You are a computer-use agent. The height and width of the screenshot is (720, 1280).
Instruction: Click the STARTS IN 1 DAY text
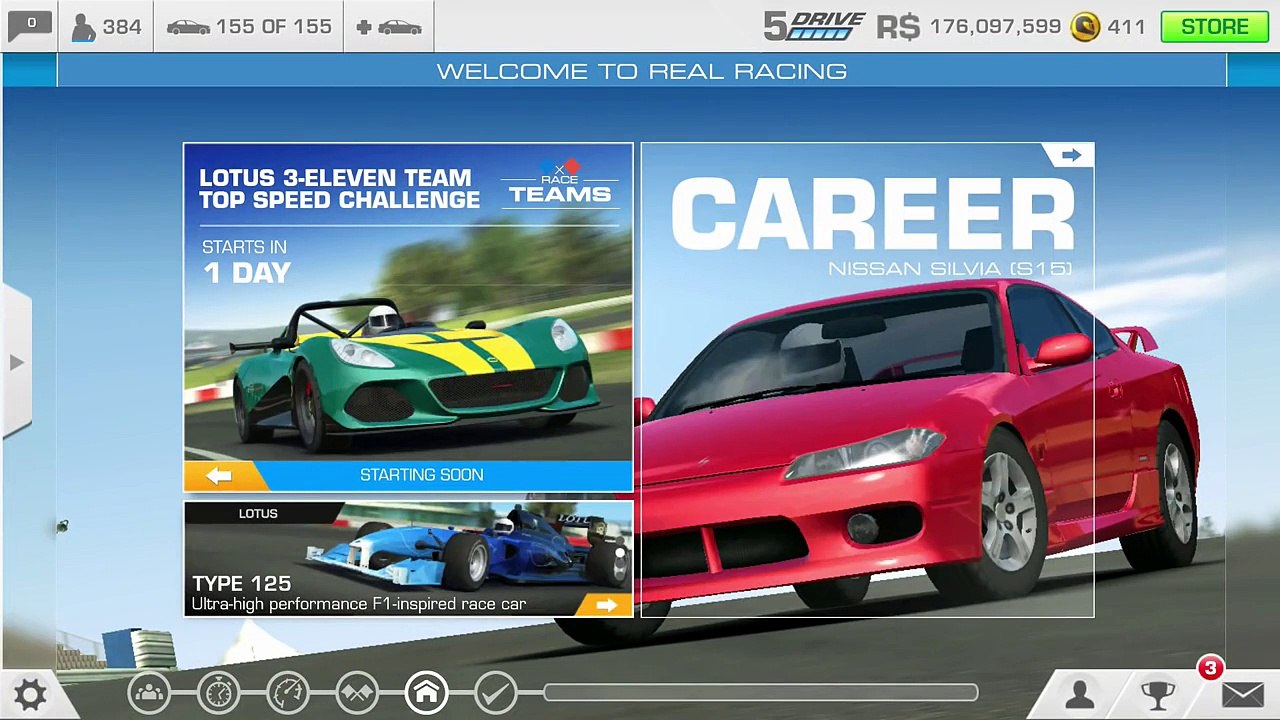pos(246,262)
